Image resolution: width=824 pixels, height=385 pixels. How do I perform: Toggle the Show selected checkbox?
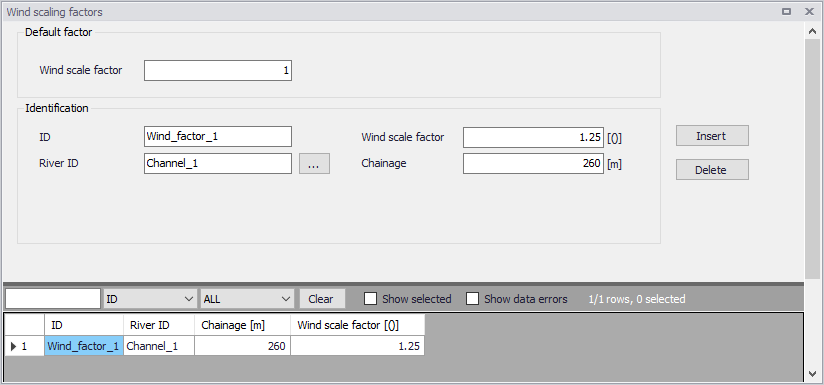click(x=370, y=299)
